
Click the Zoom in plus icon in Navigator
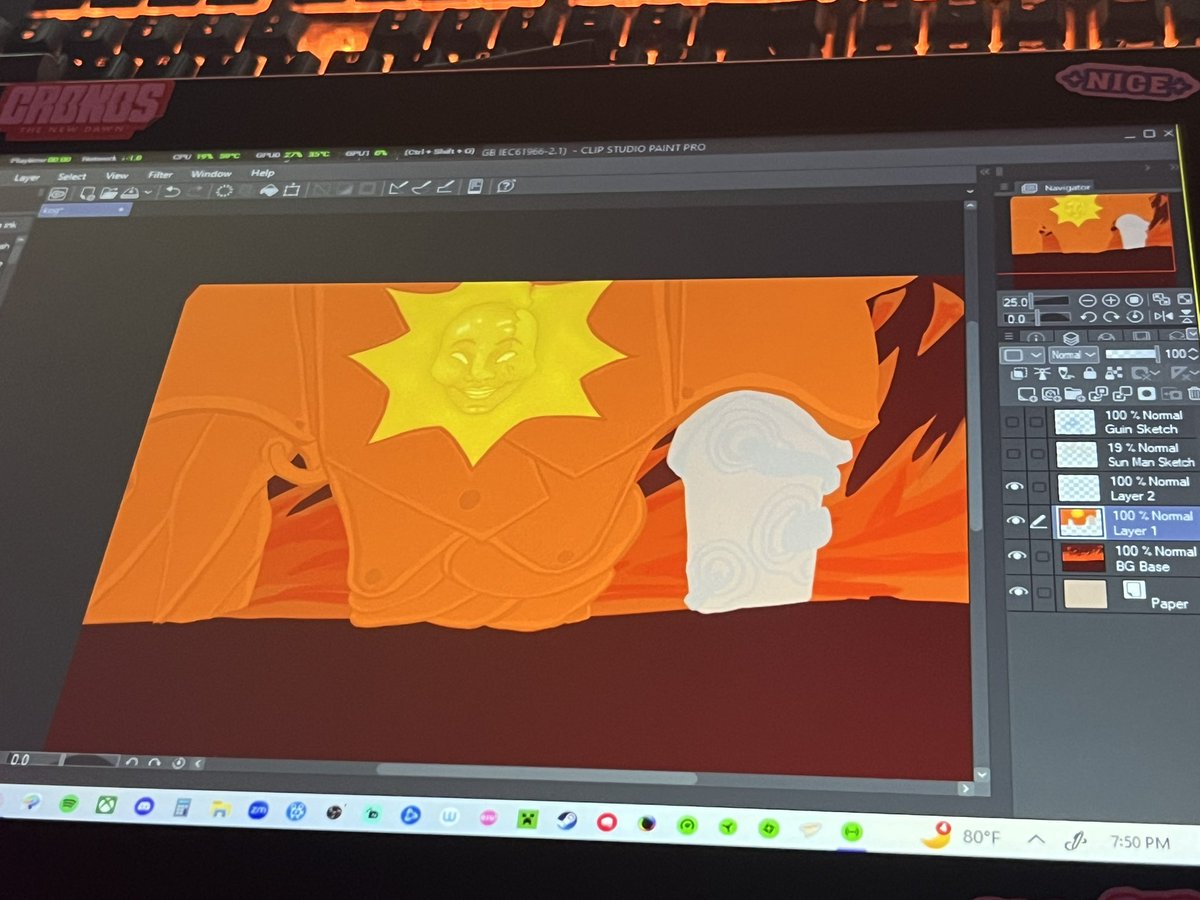click(1111, 300)
